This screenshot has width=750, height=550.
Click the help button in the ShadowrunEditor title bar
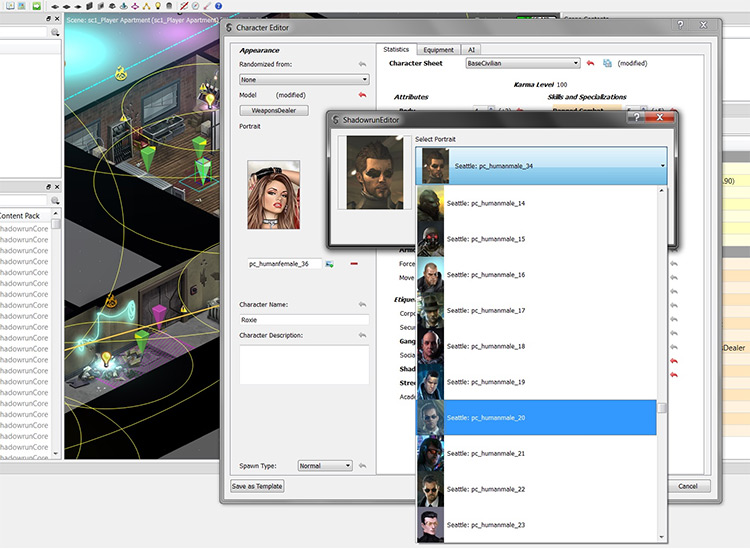click(x=636, y=117)
